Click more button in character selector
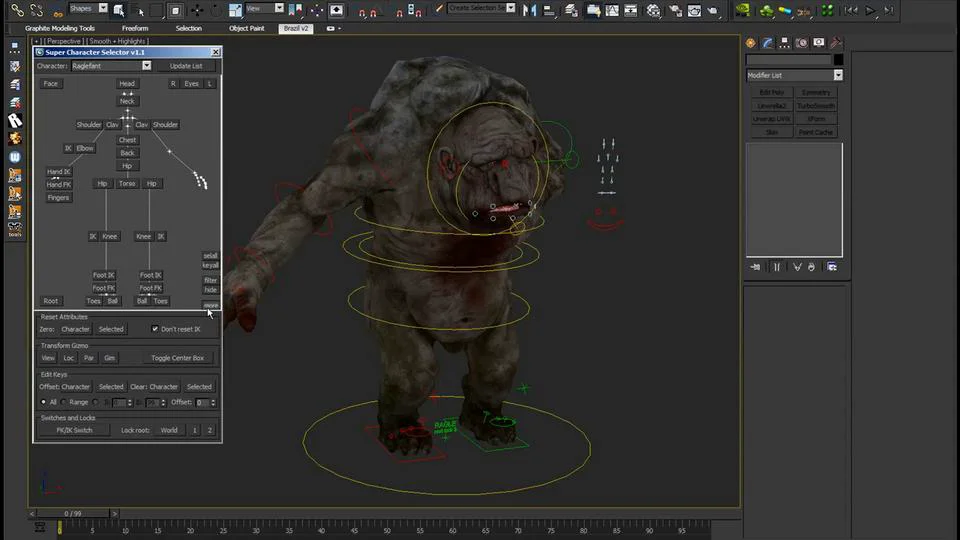960x540 pixels. 211,305
